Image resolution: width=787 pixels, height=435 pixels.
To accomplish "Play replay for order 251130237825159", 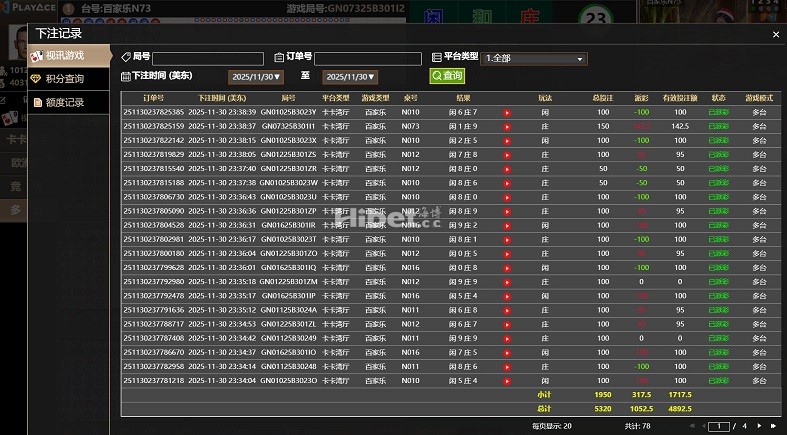I will [x=507, y=126].
